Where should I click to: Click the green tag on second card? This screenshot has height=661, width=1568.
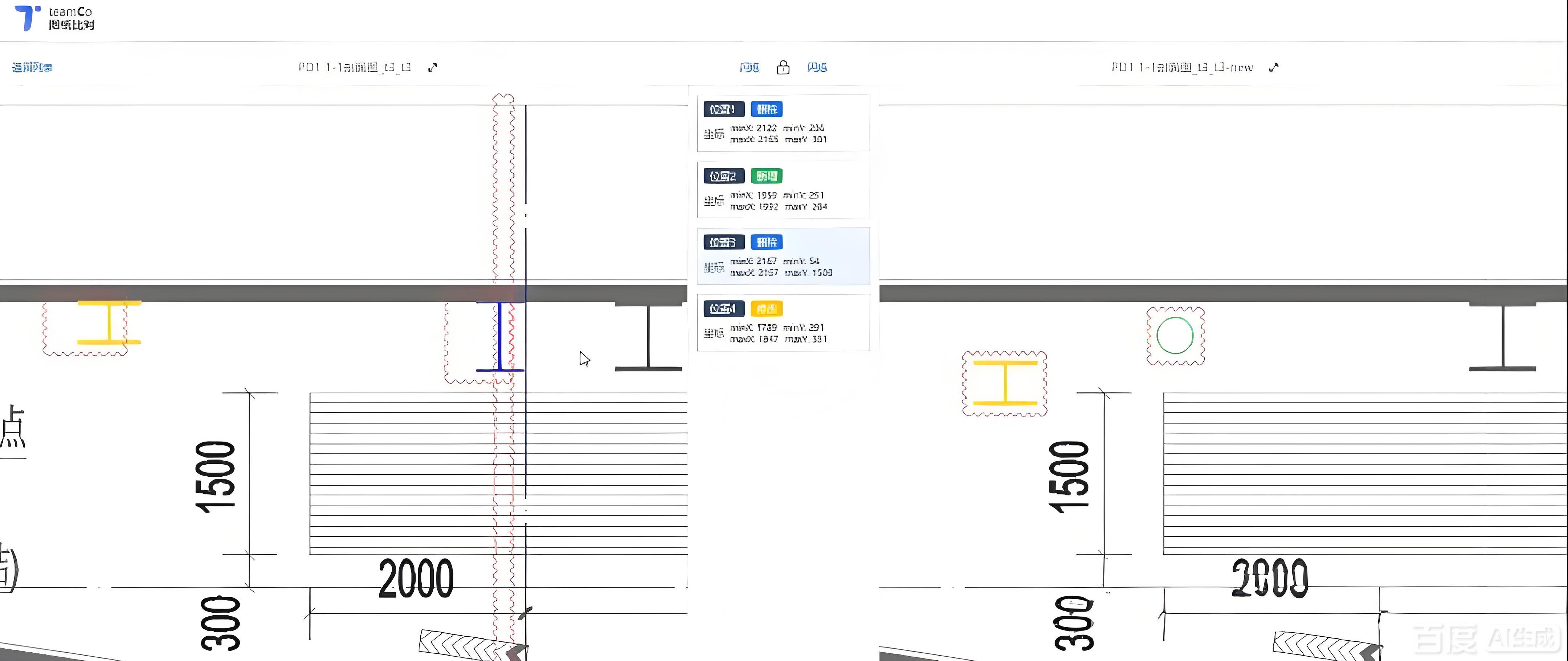[766, 176]
